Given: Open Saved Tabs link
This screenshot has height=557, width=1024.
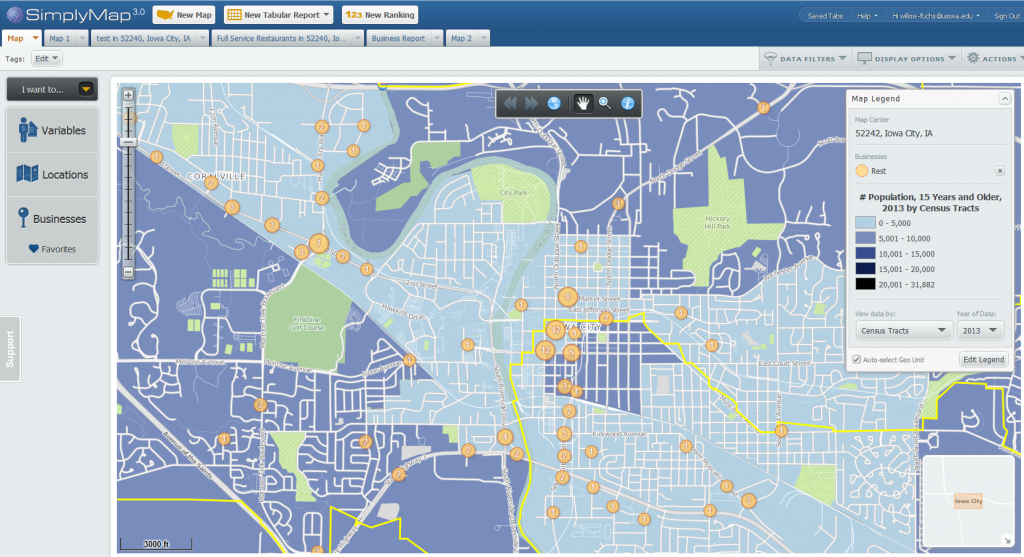Looking at the screenshot, I should (825, 16).
